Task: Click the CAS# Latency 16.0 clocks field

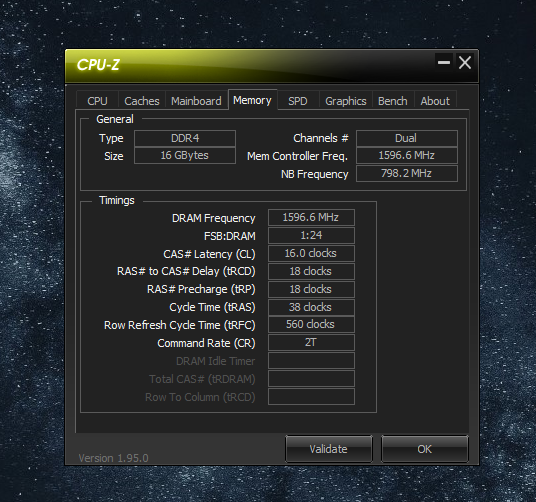Action: pyautogui.click(x=311, y=253)
